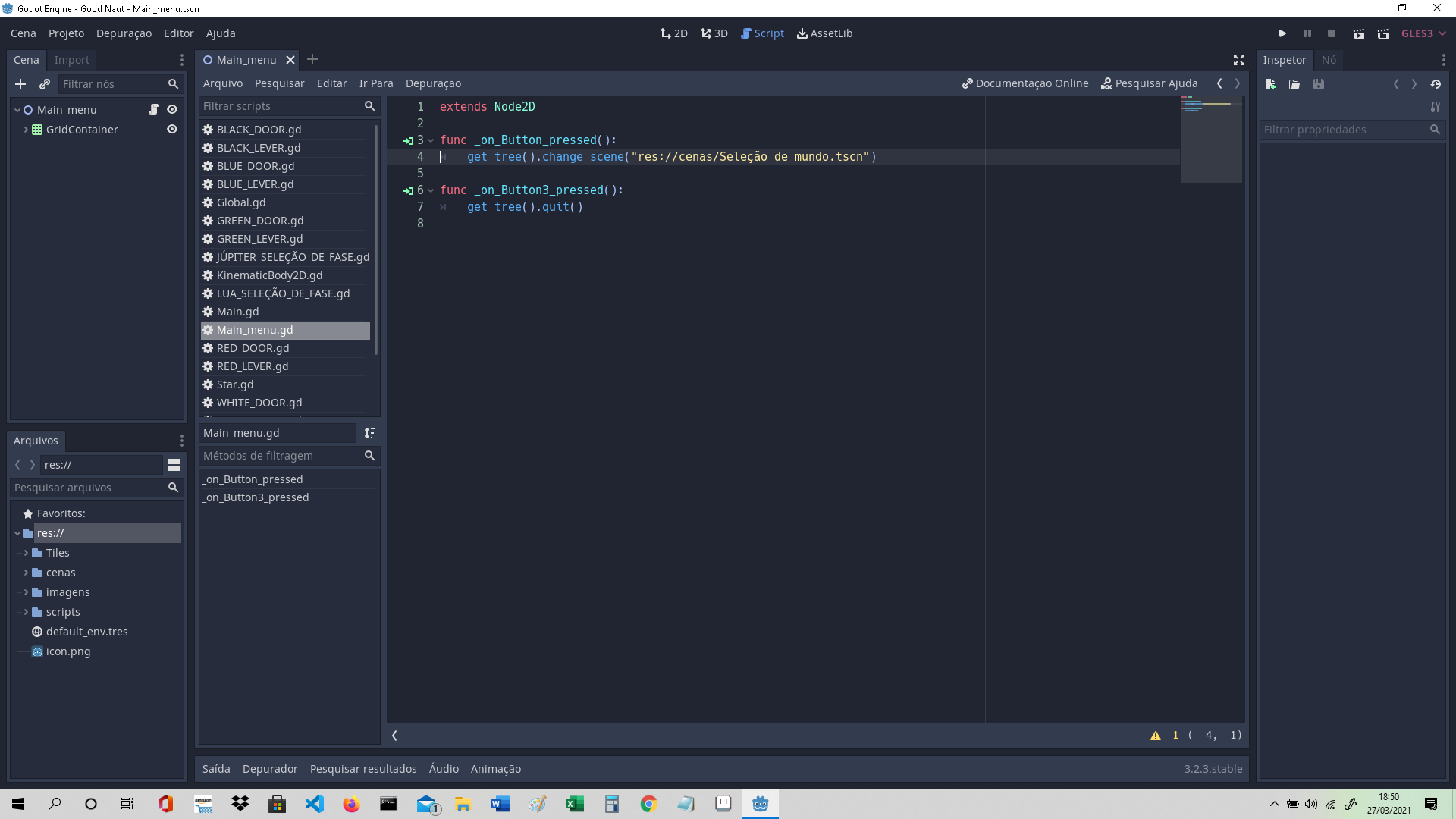
Task: Toggle GridContainer visibility eye icon
Action: (x=172, y=129)
